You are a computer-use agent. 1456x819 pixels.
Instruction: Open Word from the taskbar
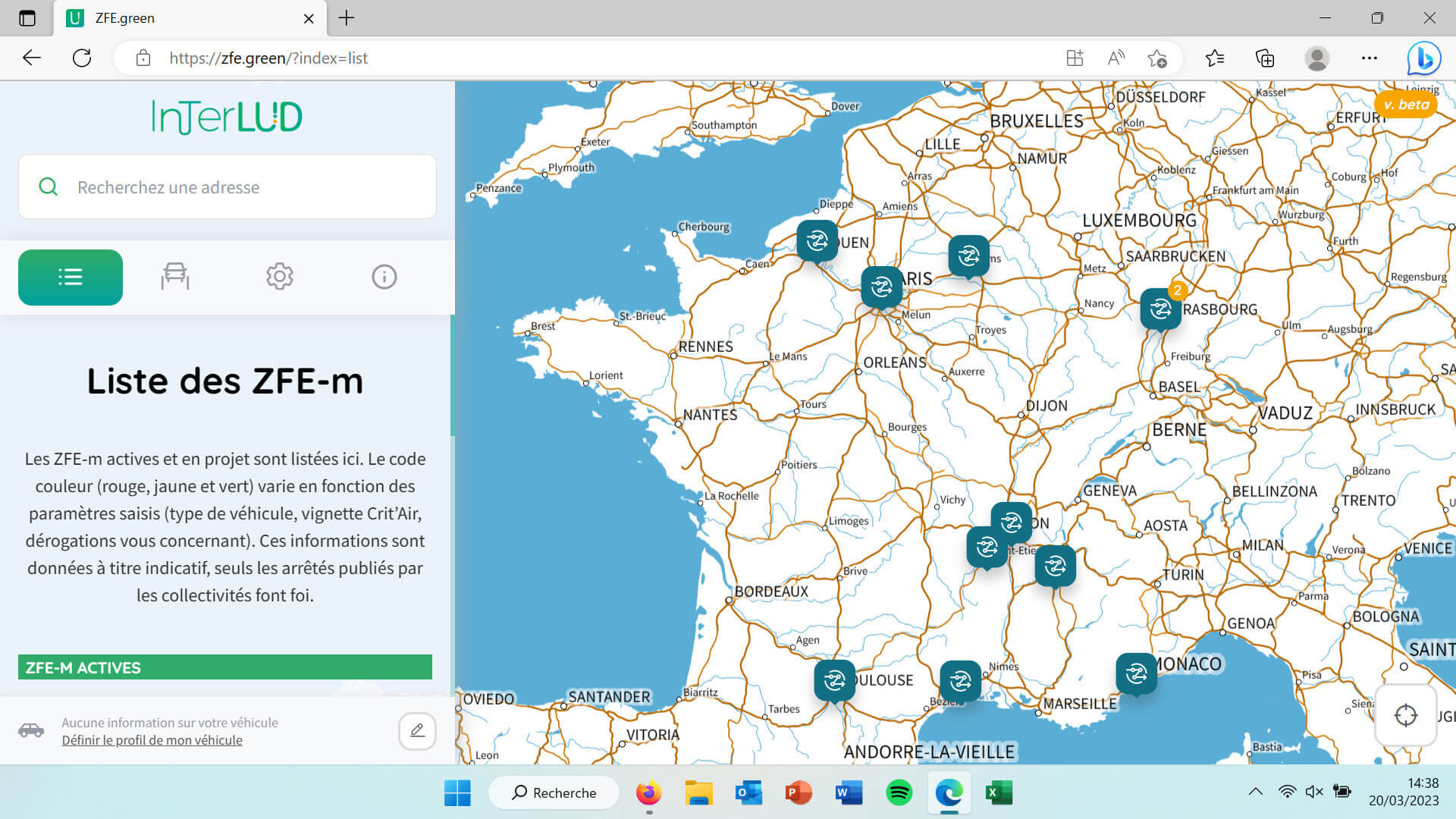click(x=849, y=793)
